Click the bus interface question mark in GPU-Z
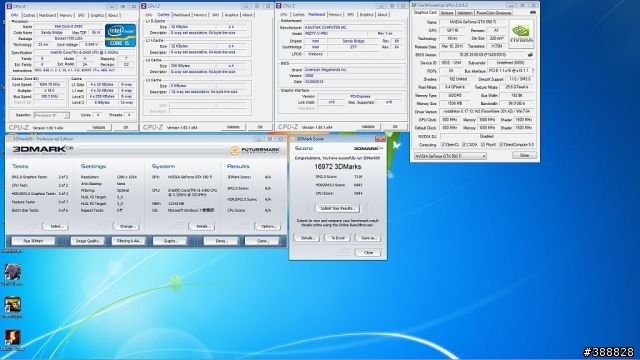640x360 pixels. pos(533,71)
